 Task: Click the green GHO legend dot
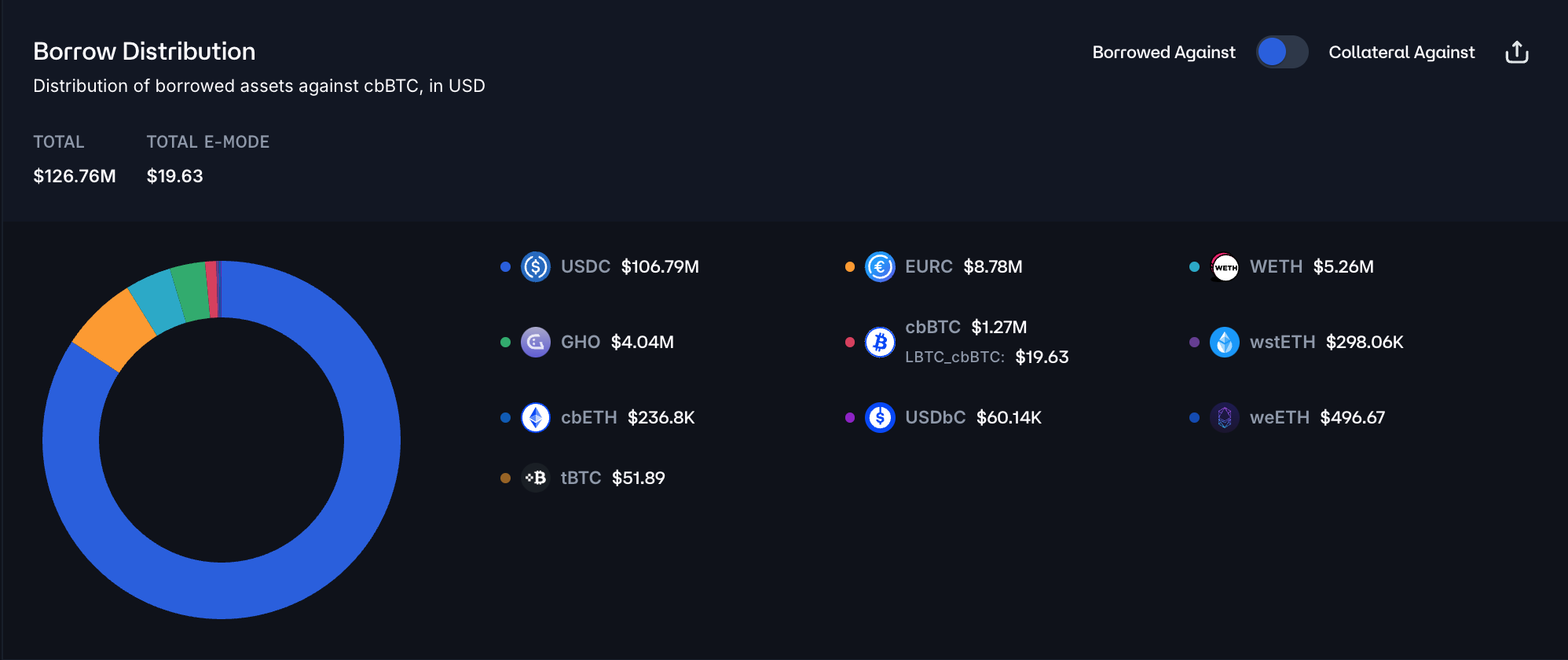coord(505,343)
